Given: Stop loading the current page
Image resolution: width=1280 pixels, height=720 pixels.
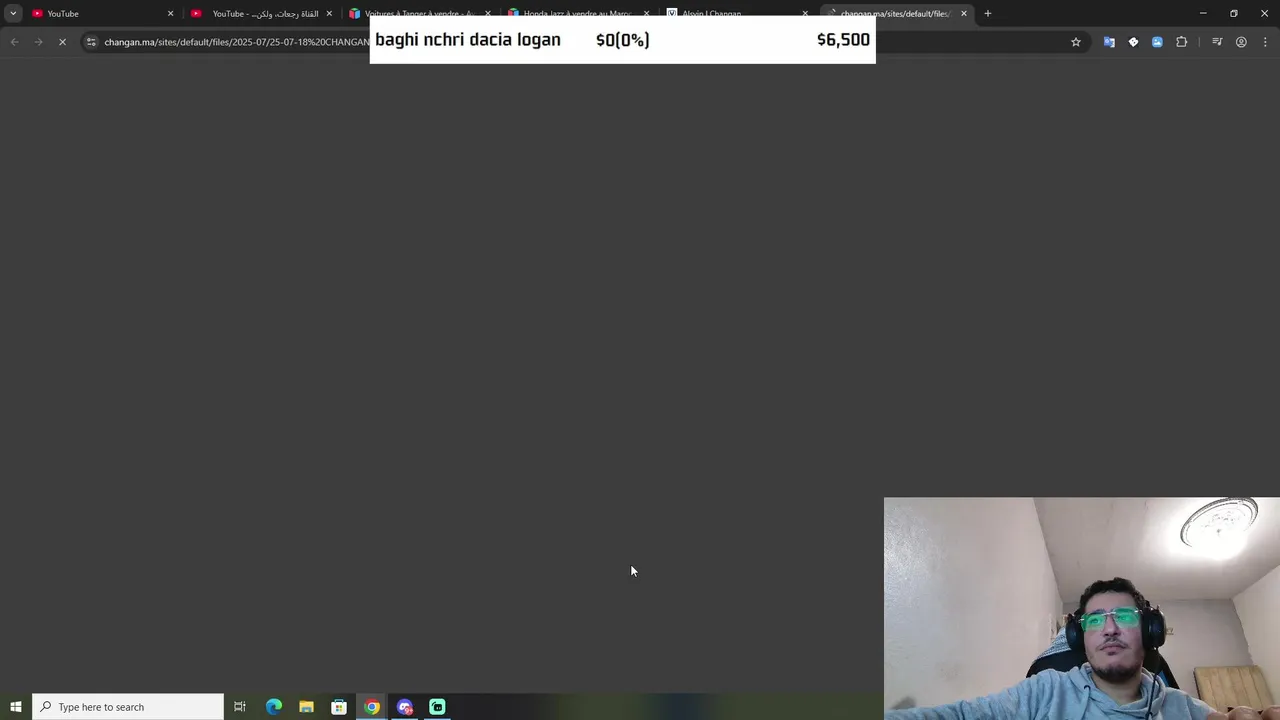Looking at the screenshot, I should [x=62, y=42].
